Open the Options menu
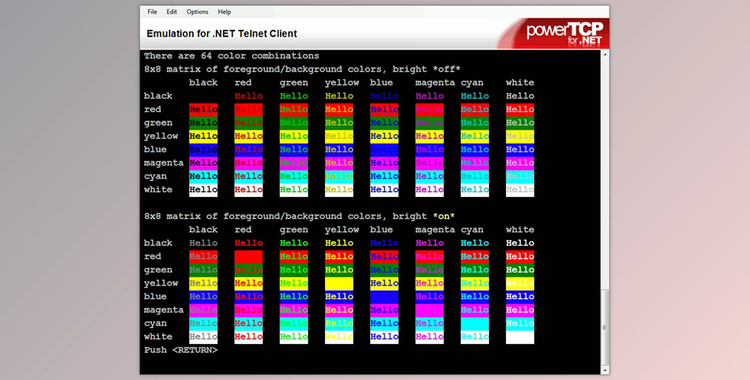This screenshot has width=750, height=380. pyautogui.click(x=198, y=12)
